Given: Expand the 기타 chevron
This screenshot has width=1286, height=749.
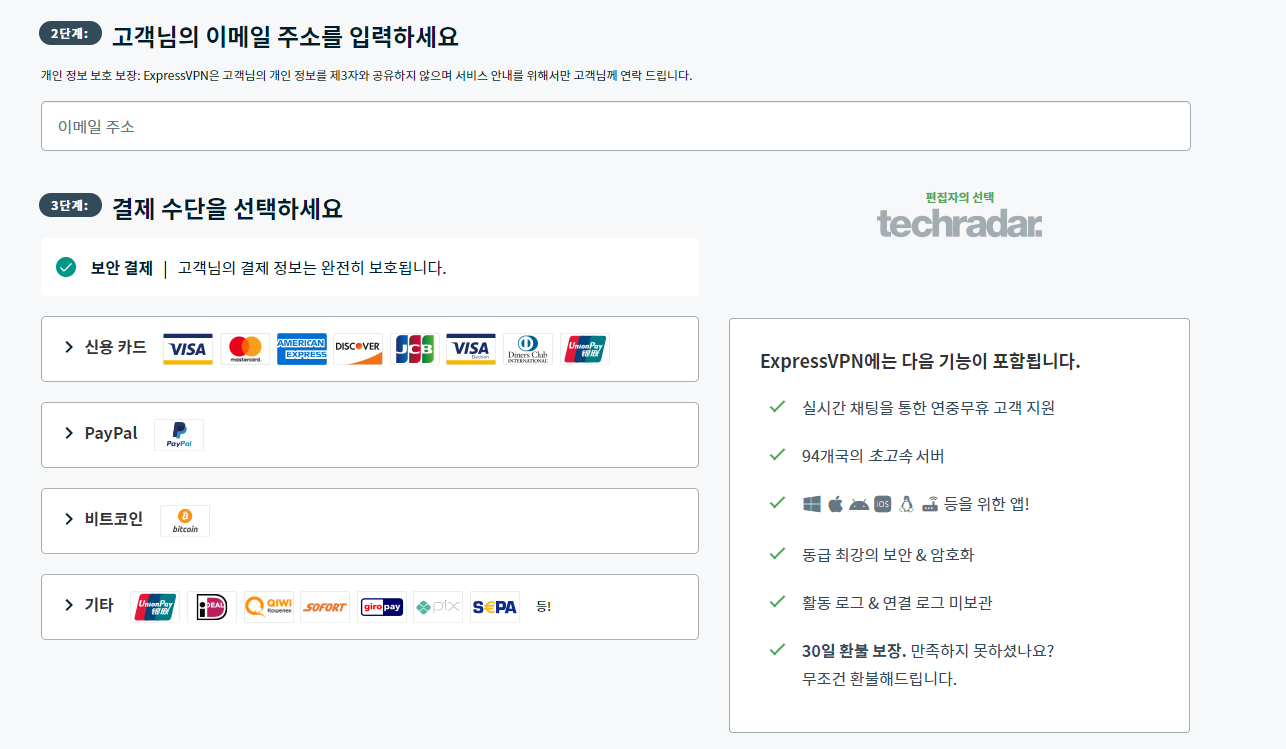Looking at the screenshot, I should pyautogui.click(x=69, y=605).
